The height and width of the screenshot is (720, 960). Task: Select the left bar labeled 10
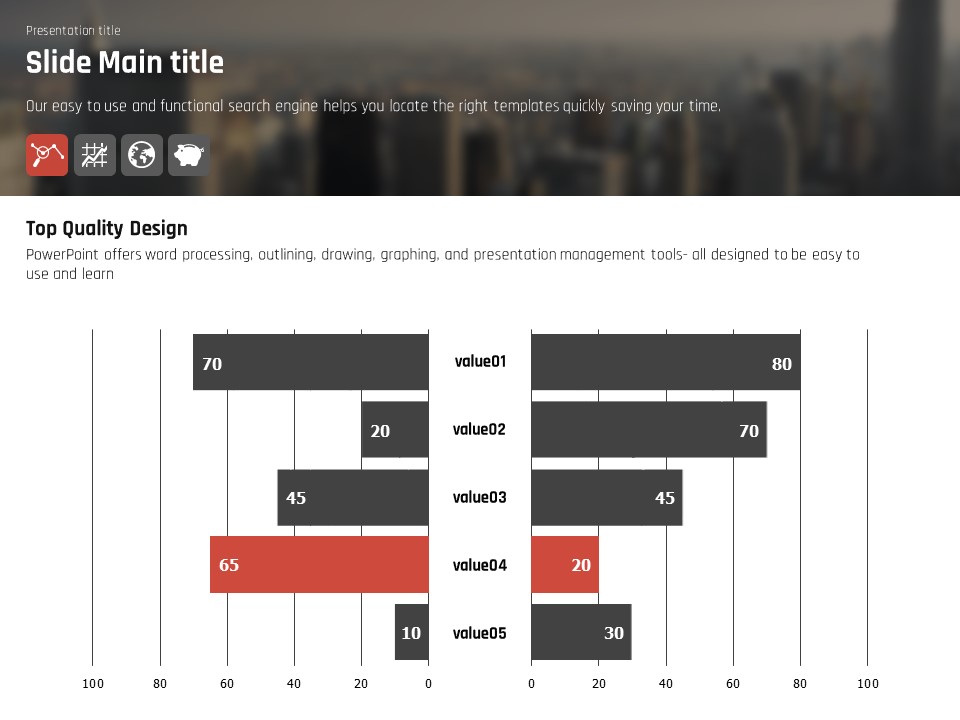[x=411, y=632]
